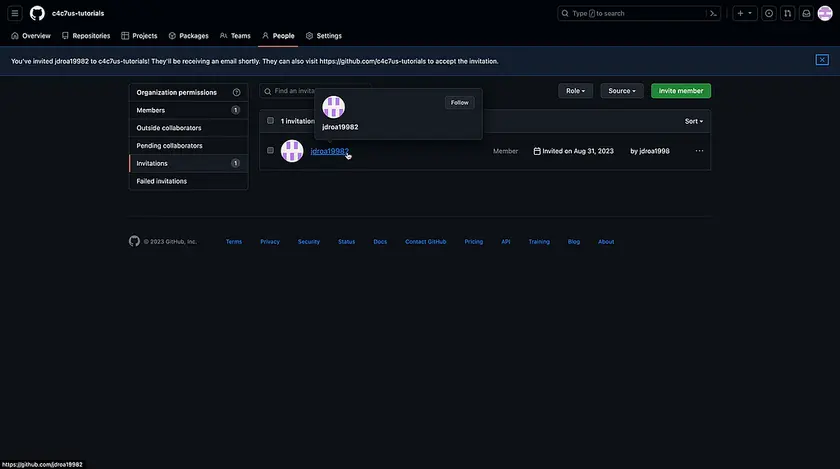Click c4c7us-tutorials organization name
Viewport: 840px width, 469px height.
pyautogui.click(x=78, y=13)
